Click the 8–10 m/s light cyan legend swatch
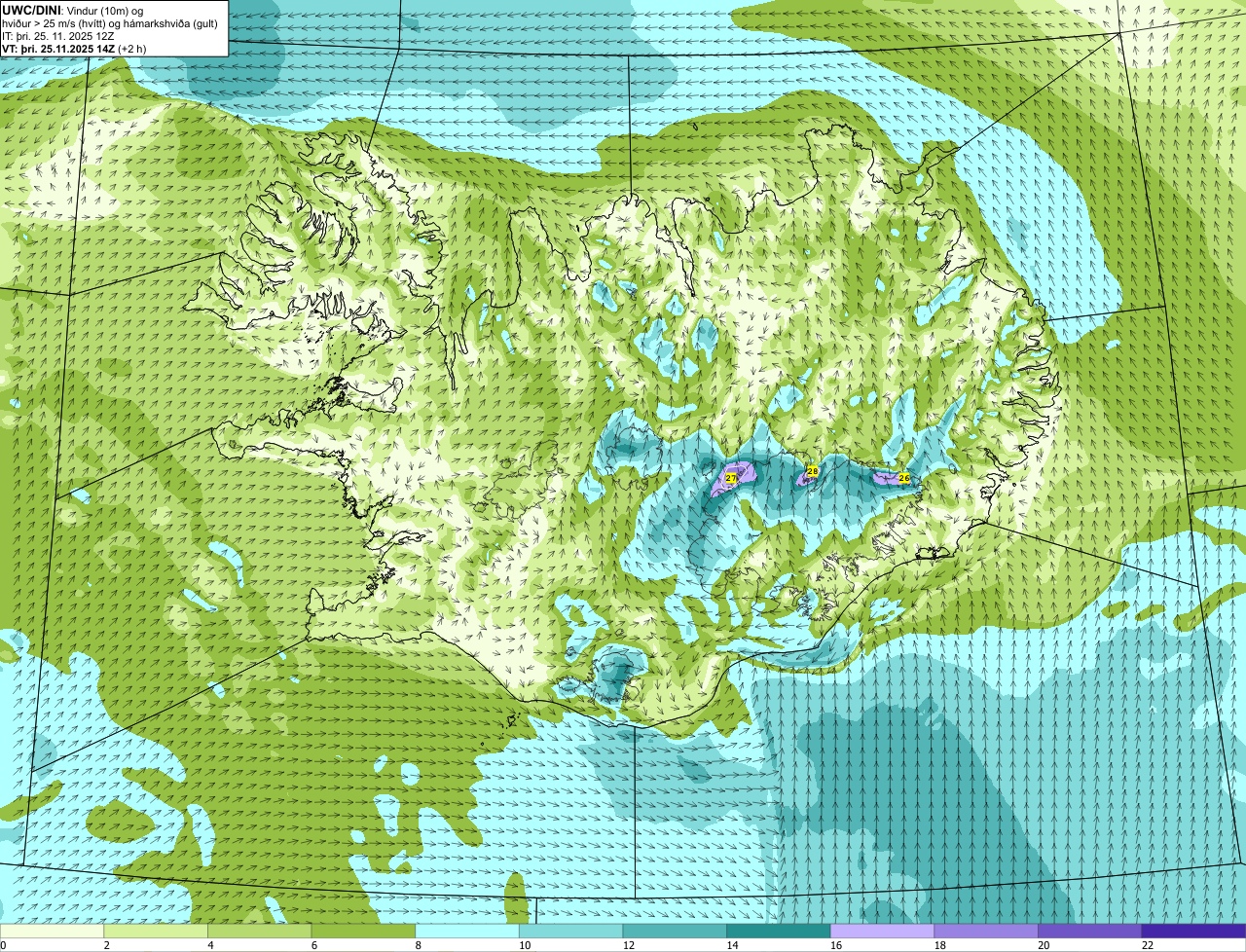 tap(467, 931)
